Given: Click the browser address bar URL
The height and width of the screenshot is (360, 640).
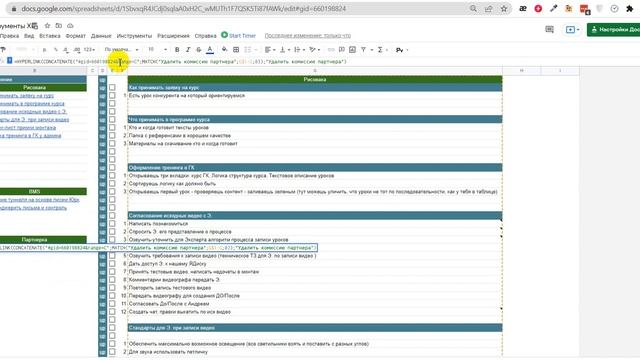Looking at the screenshot, I should tap(184, 9).
